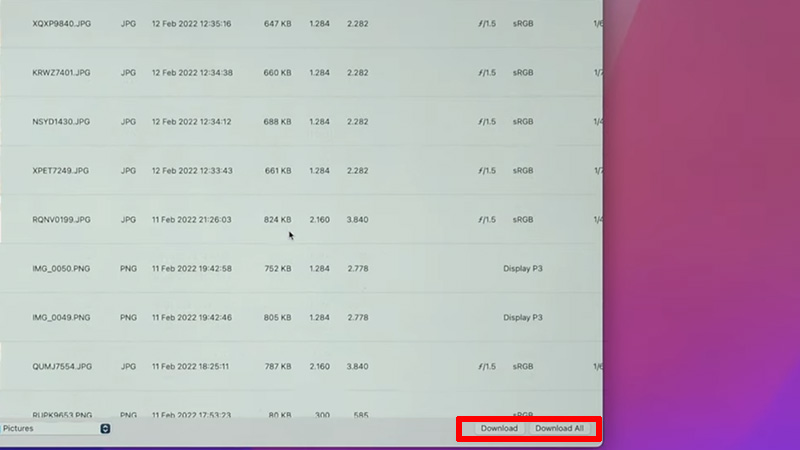Select the file QUMJ7554.JPG
This screenshot has width=800, height=450.
click(62, 367)
